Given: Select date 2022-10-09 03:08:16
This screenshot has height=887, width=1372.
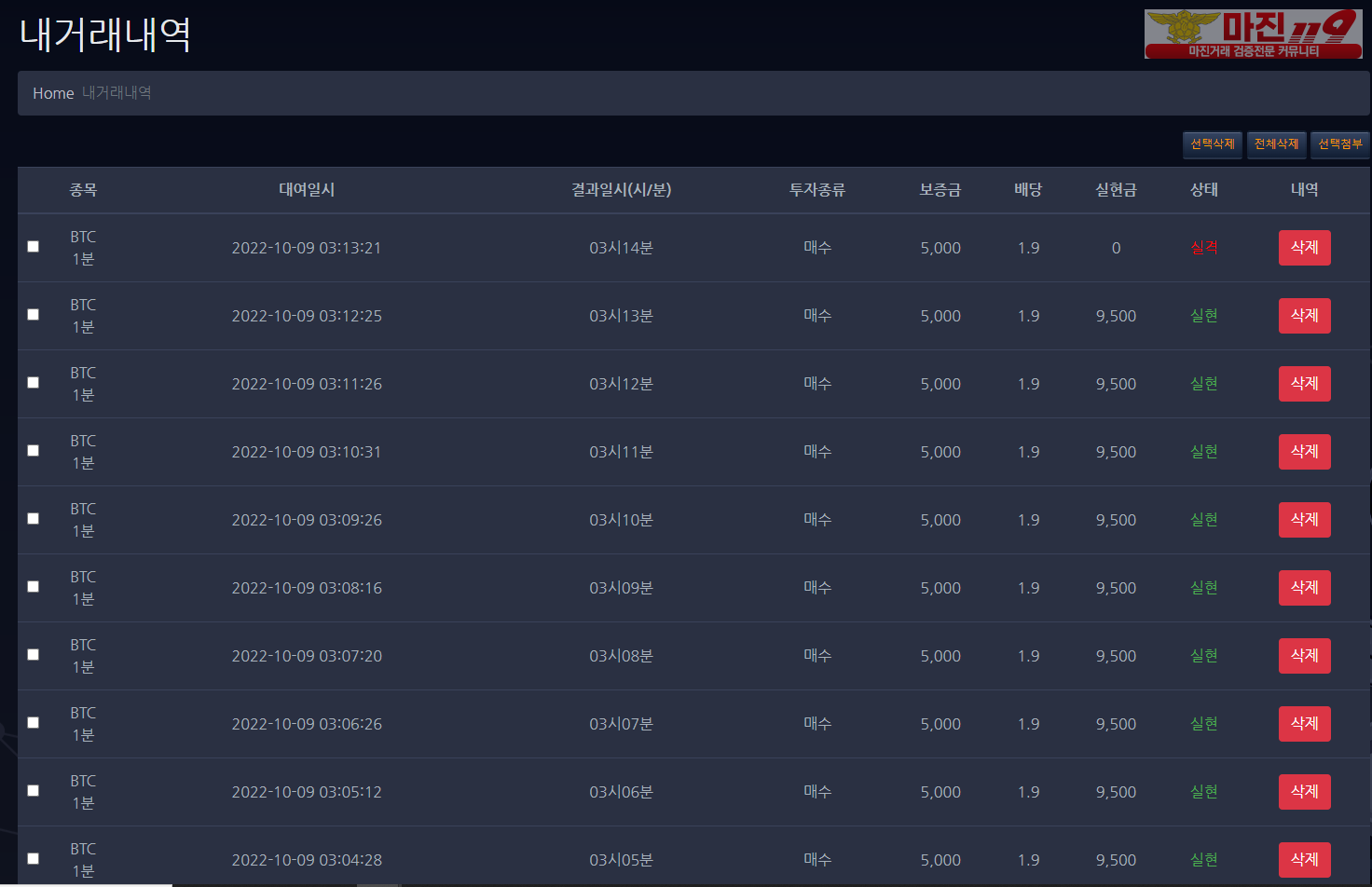Looking at the screenshot, I should (x=307, y=588).
